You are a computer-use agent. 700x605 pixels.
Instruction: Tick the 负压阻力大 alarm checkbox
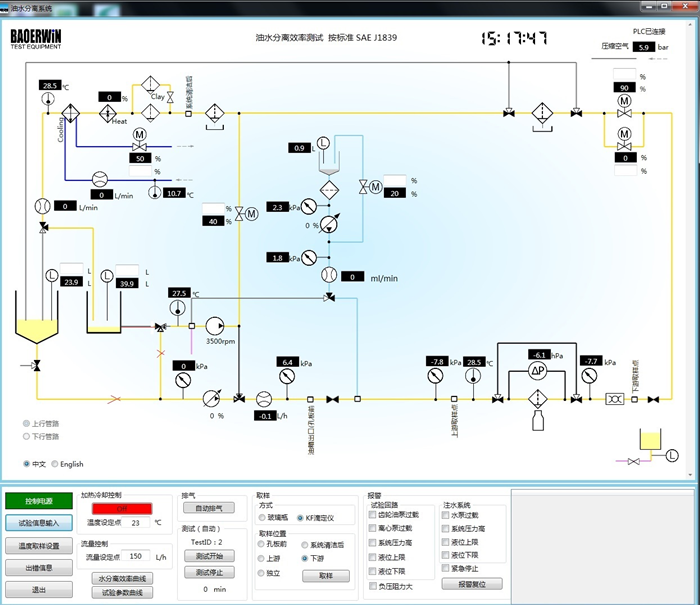[372, 586]
